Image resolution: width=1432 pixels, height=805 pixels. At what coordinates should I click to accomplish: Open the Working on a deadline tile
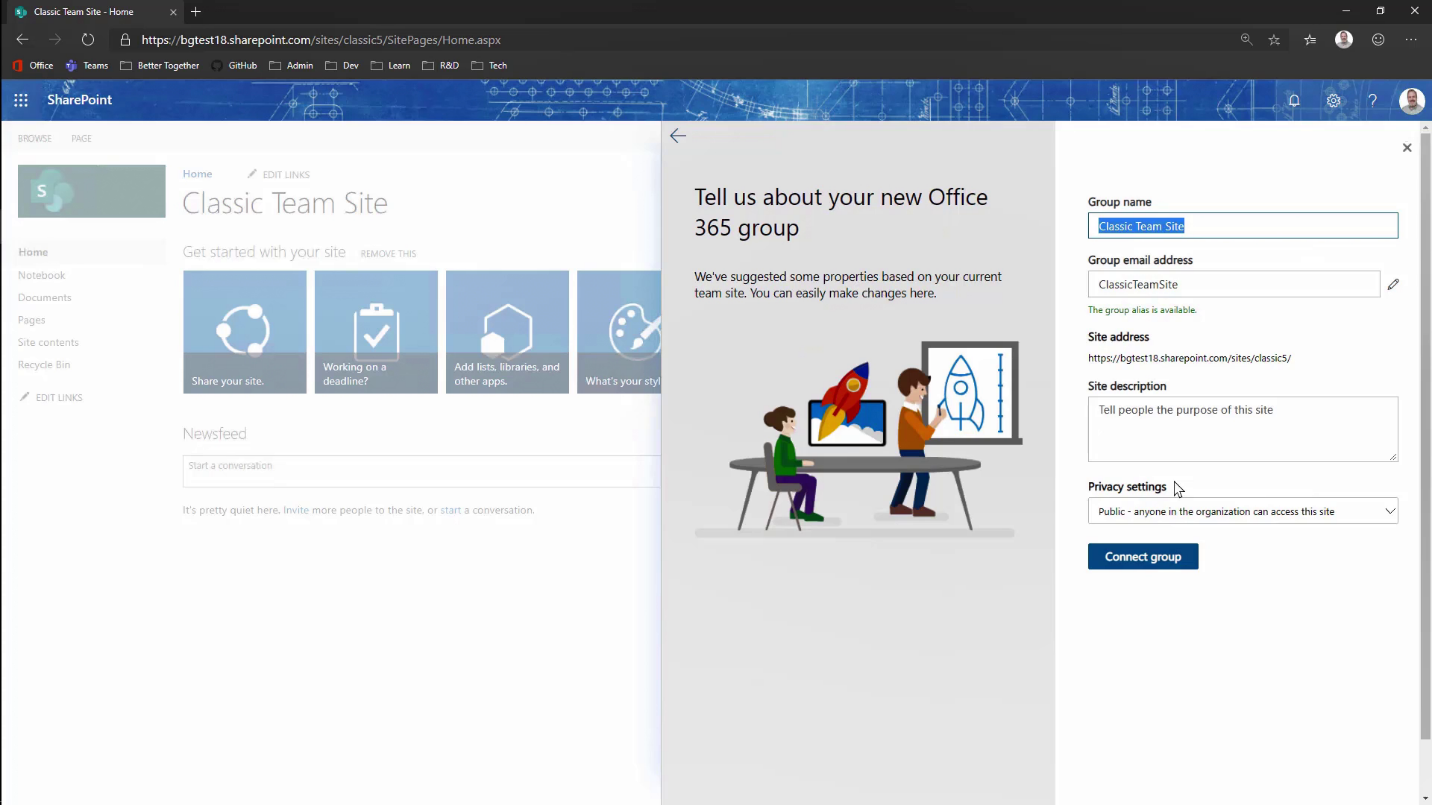[376, 332]
